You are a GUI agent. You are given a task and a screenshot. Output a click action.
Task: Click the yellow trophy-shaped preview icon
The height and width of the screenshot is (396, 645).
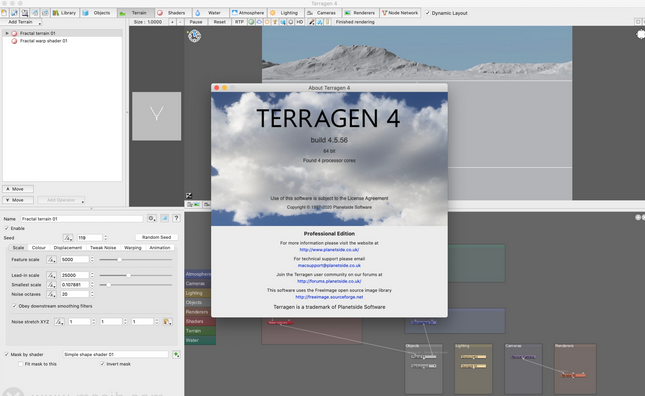[275, 22]
